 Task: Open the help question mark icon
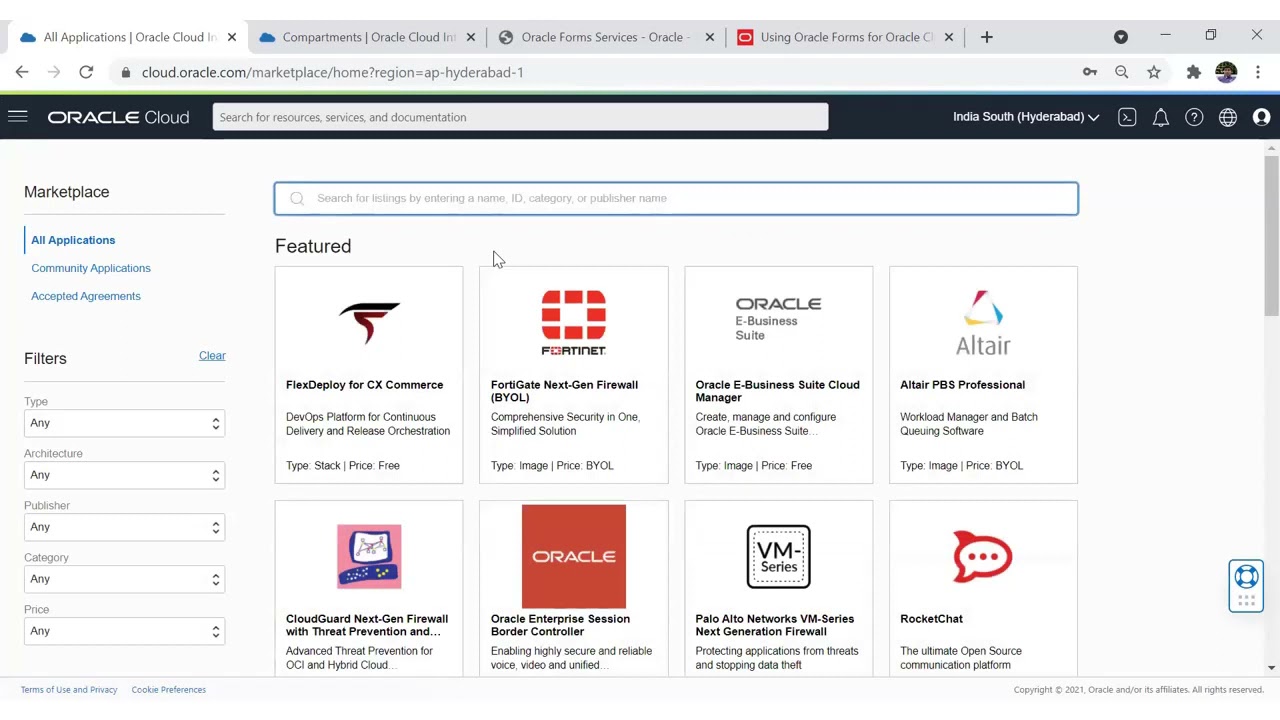[x=1194, y=117]
